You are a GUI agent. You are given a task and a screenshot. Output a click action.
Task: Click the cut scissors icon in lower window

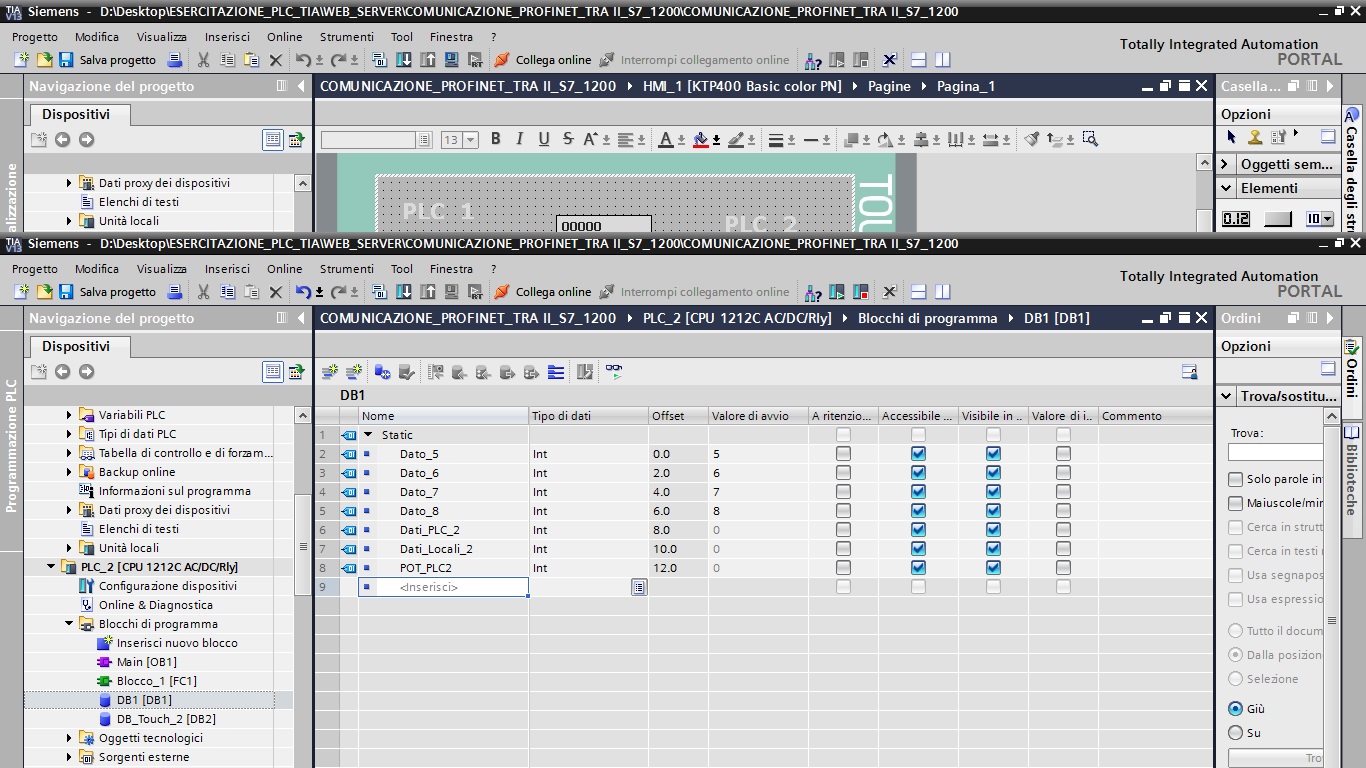204,292
